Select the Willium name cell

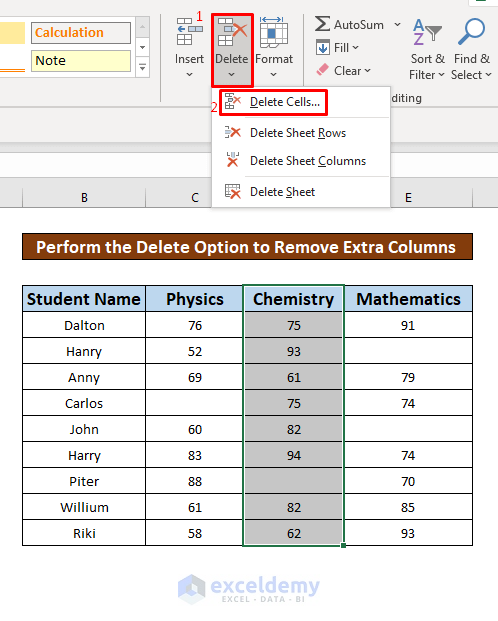tap(84, 507)
